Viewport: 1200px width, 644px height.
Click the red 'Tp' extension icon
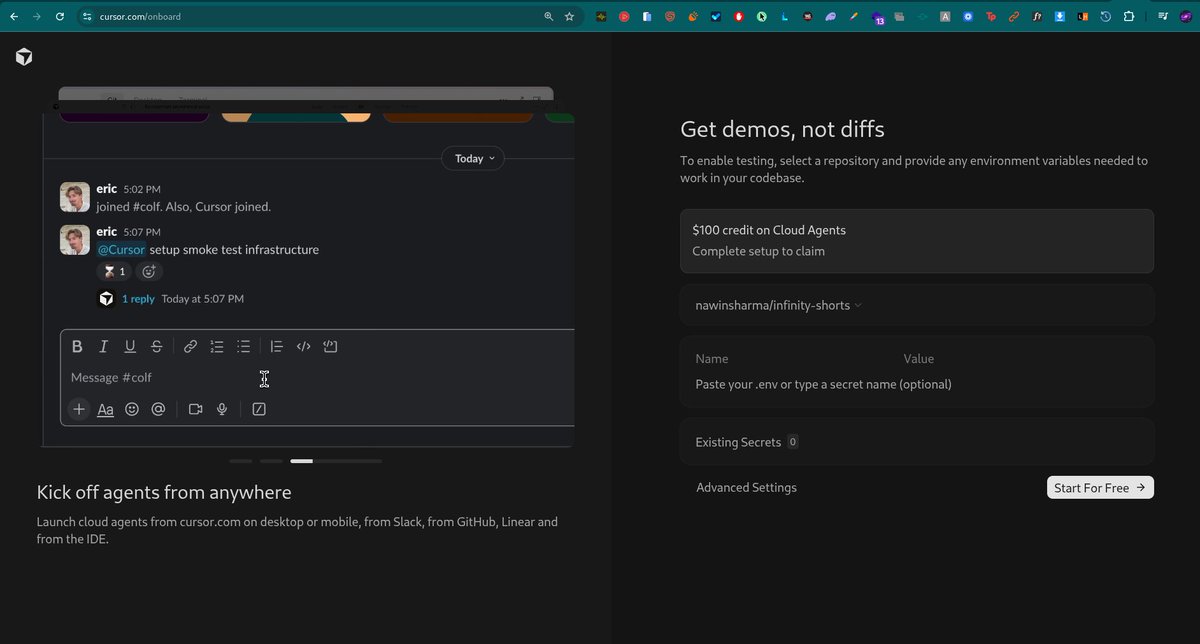(x=991, y=17)
